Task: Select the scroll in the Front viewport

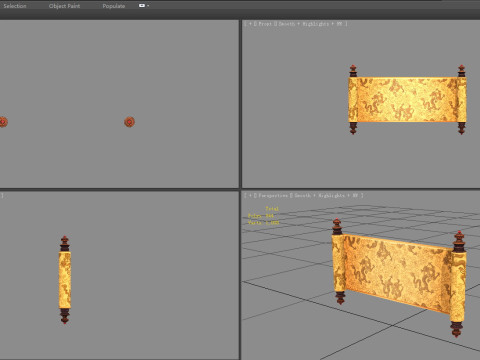Action: click(407, 100)
